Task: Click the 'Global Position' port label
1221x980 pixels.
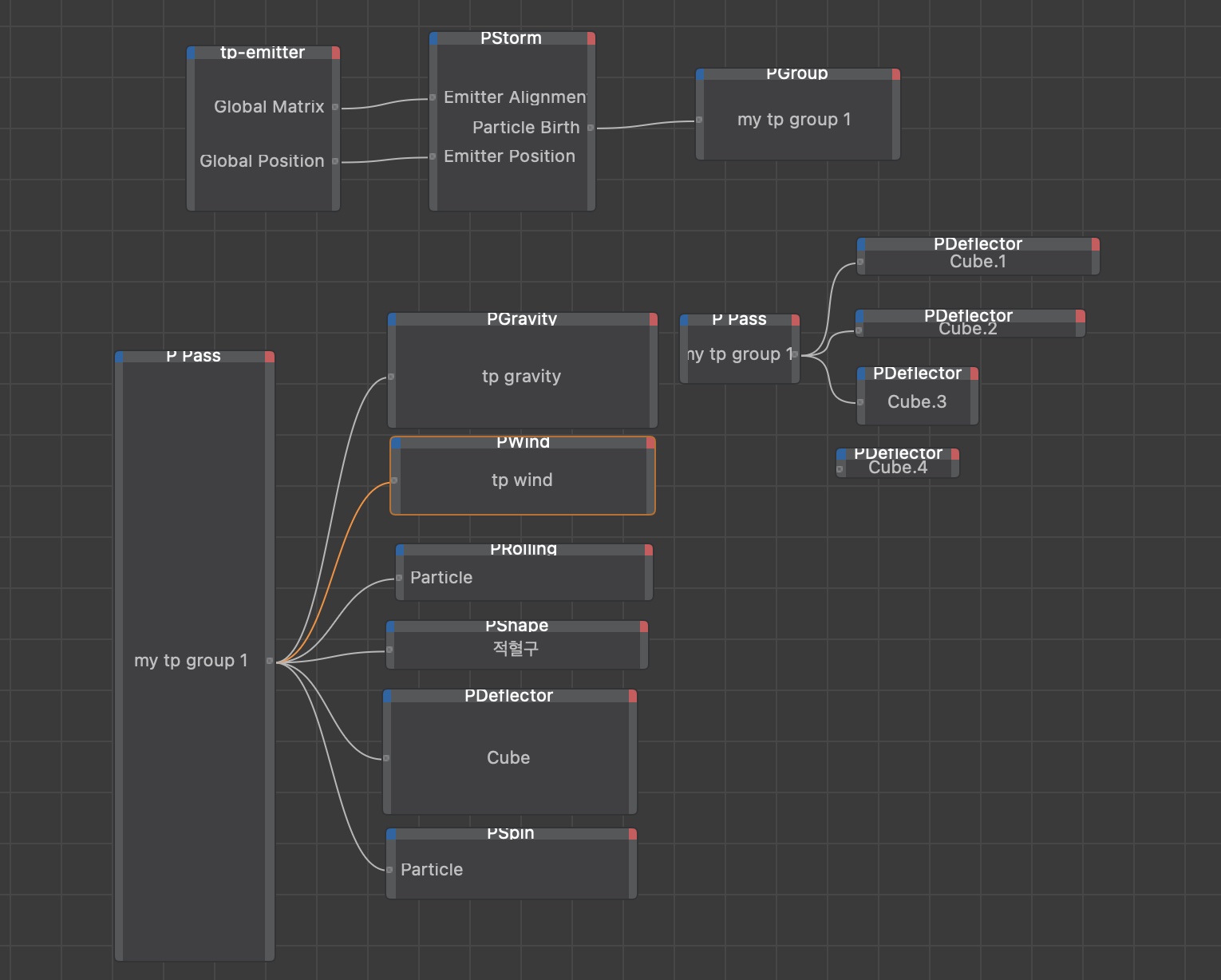Action: (262, 161)
